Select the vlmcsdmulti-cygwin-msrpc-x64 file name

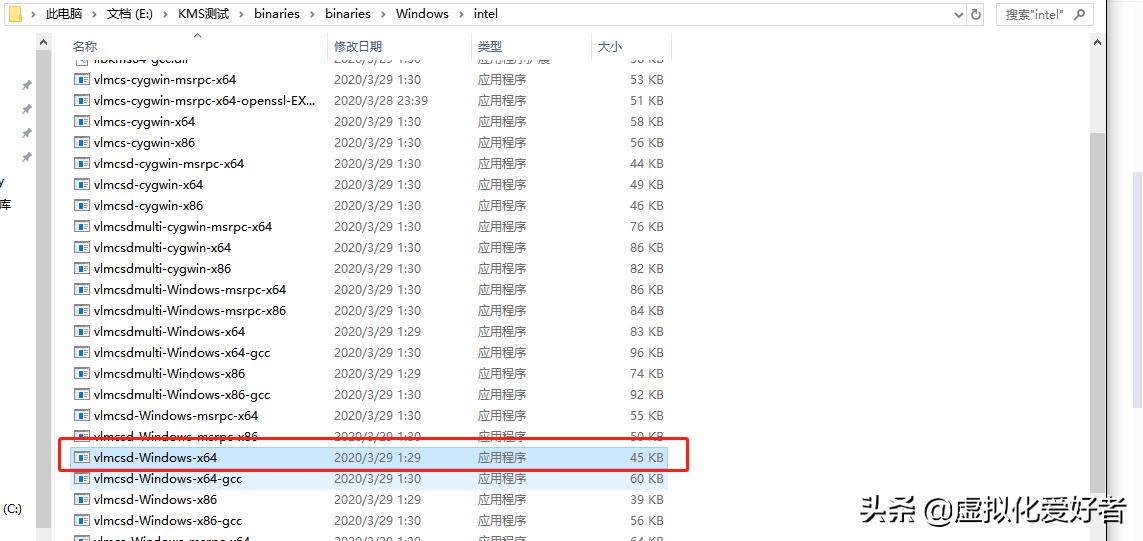[x=183, y=227]
